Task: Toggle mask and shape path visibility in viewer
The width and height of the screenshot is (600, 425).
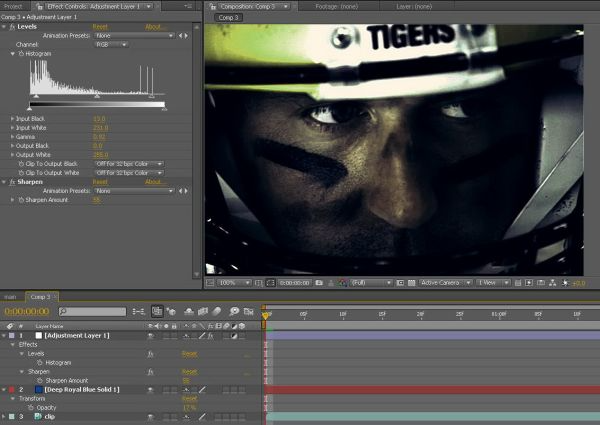Action: coord(271,283)
